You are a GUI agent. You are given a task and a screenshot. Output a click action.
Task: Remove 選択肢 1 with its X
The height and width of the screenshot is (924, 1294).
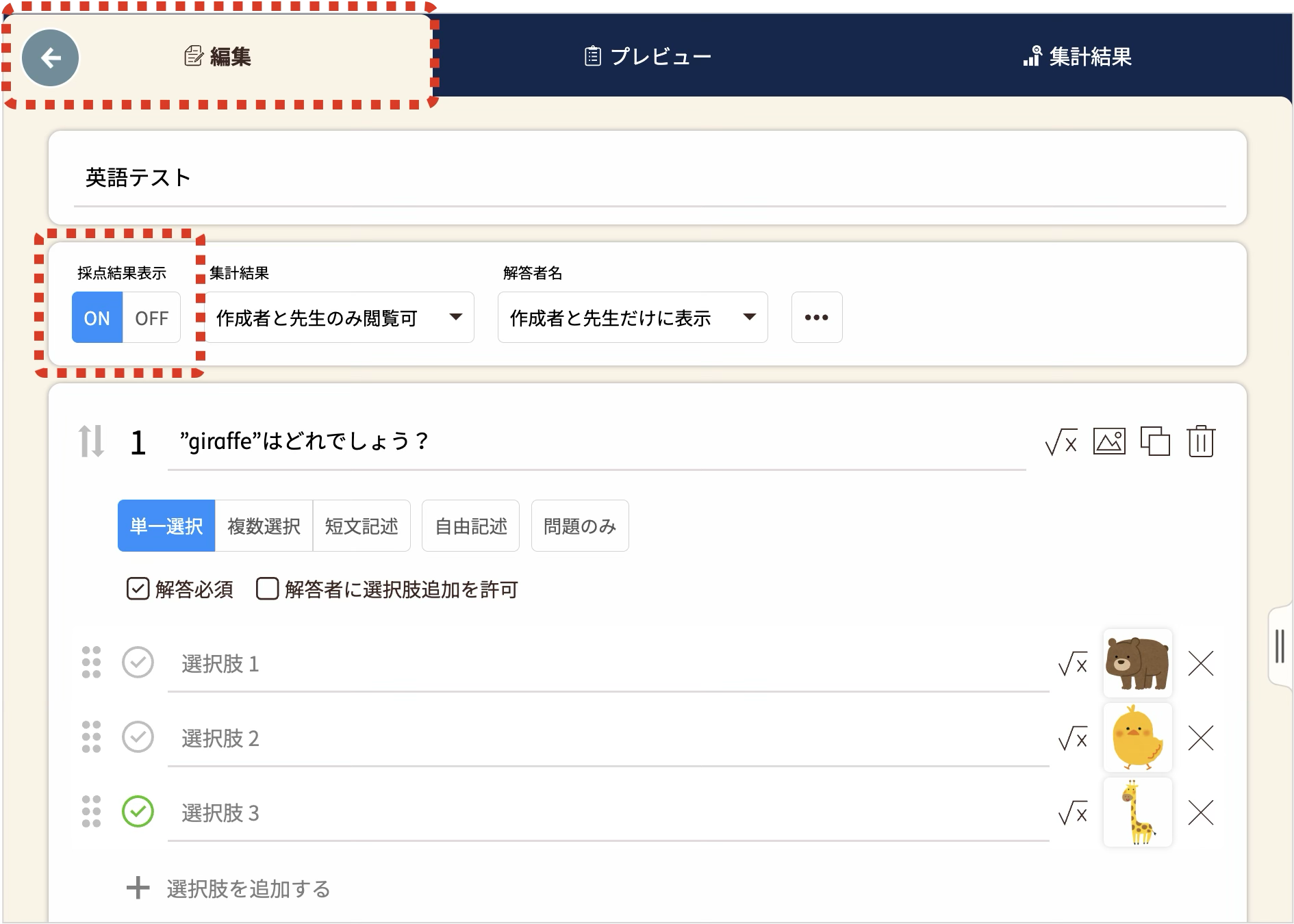tap(1201, 663)
